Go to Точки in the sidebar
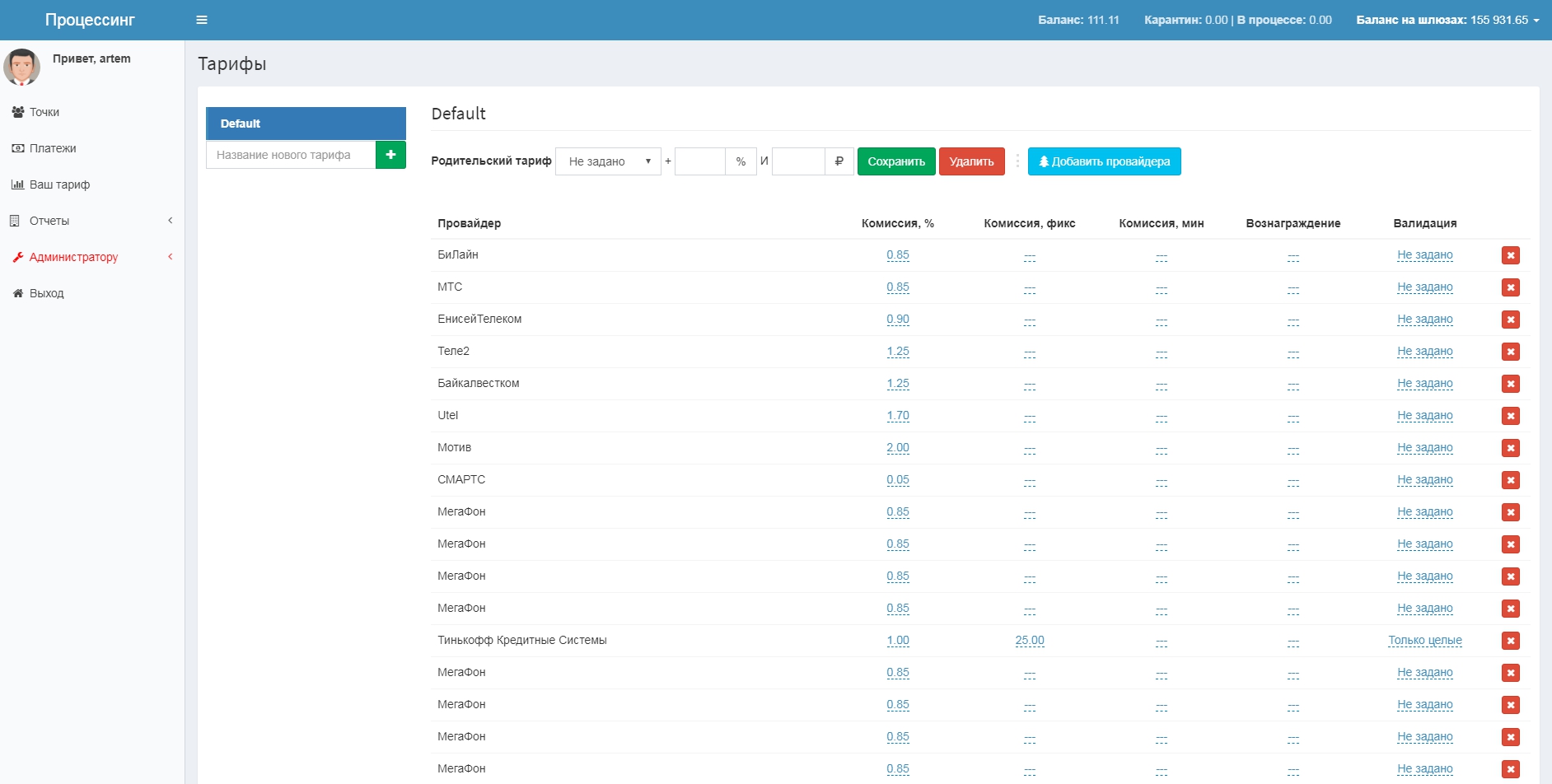Viewport: 1552px width, 784px height. coord(44,112)
